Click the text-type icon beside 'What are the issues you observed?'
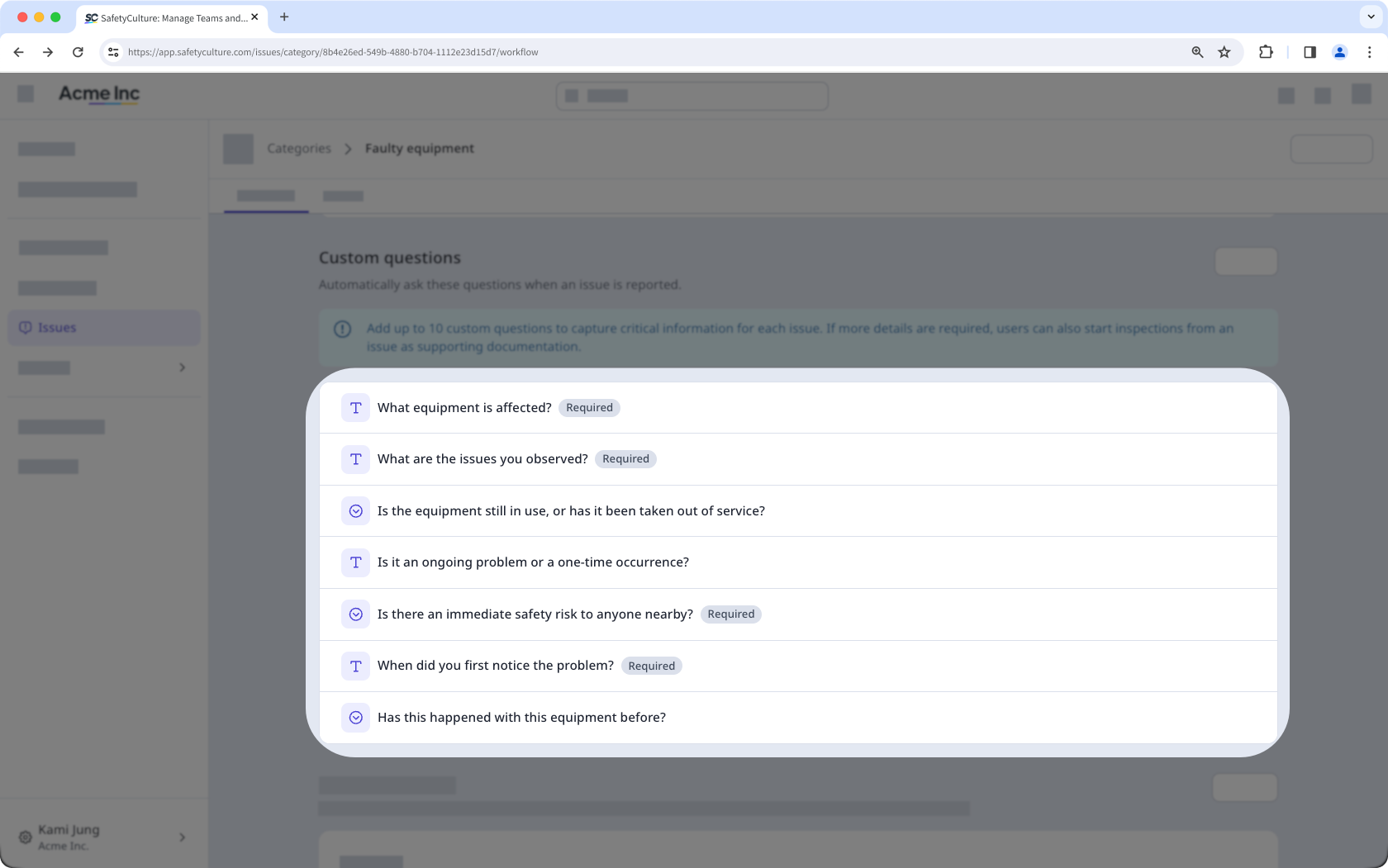This screenshot has width=1388, height=868. pyautogui.click(x=355, y=459)
